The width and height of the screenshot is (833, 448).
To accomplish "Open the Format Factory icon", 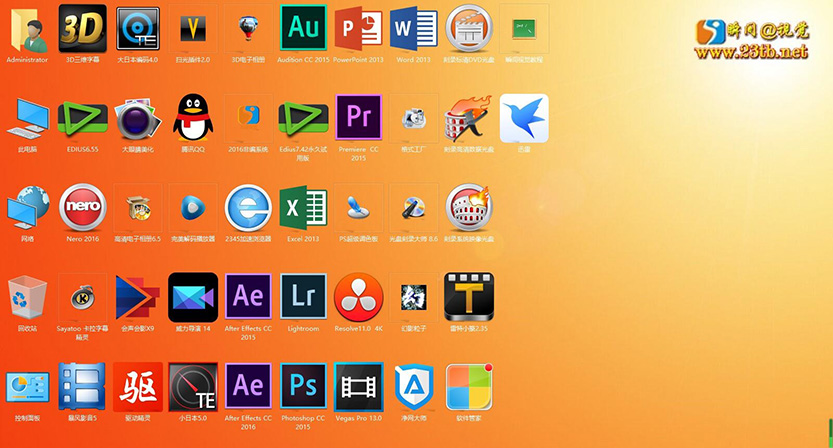I will click(414, 118).
